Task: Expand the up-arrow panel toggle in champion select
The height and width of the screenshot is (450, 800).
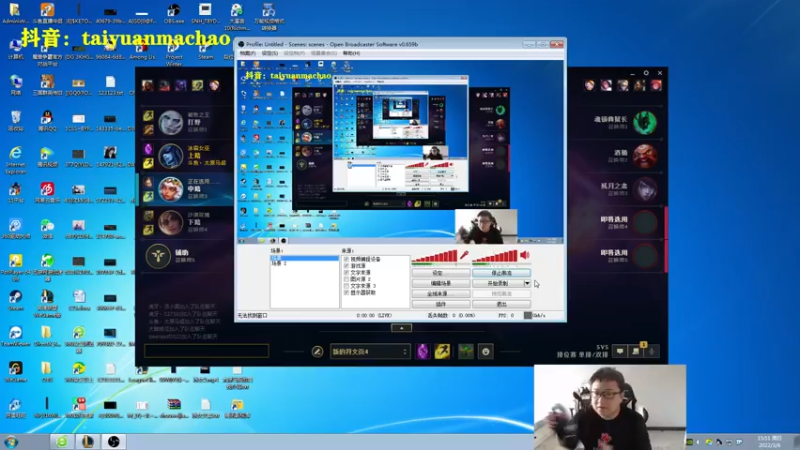Action: pos(402,328)
